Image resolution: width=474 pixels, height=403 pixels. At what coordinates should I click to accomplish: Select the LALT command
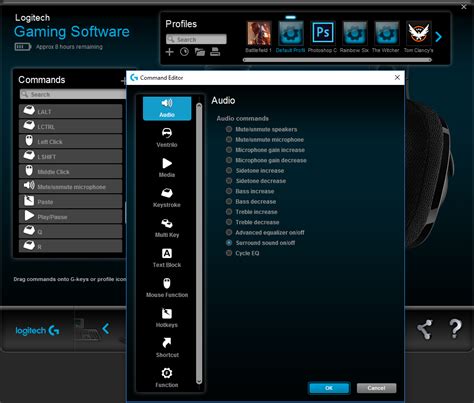click(x=70, y=111)
